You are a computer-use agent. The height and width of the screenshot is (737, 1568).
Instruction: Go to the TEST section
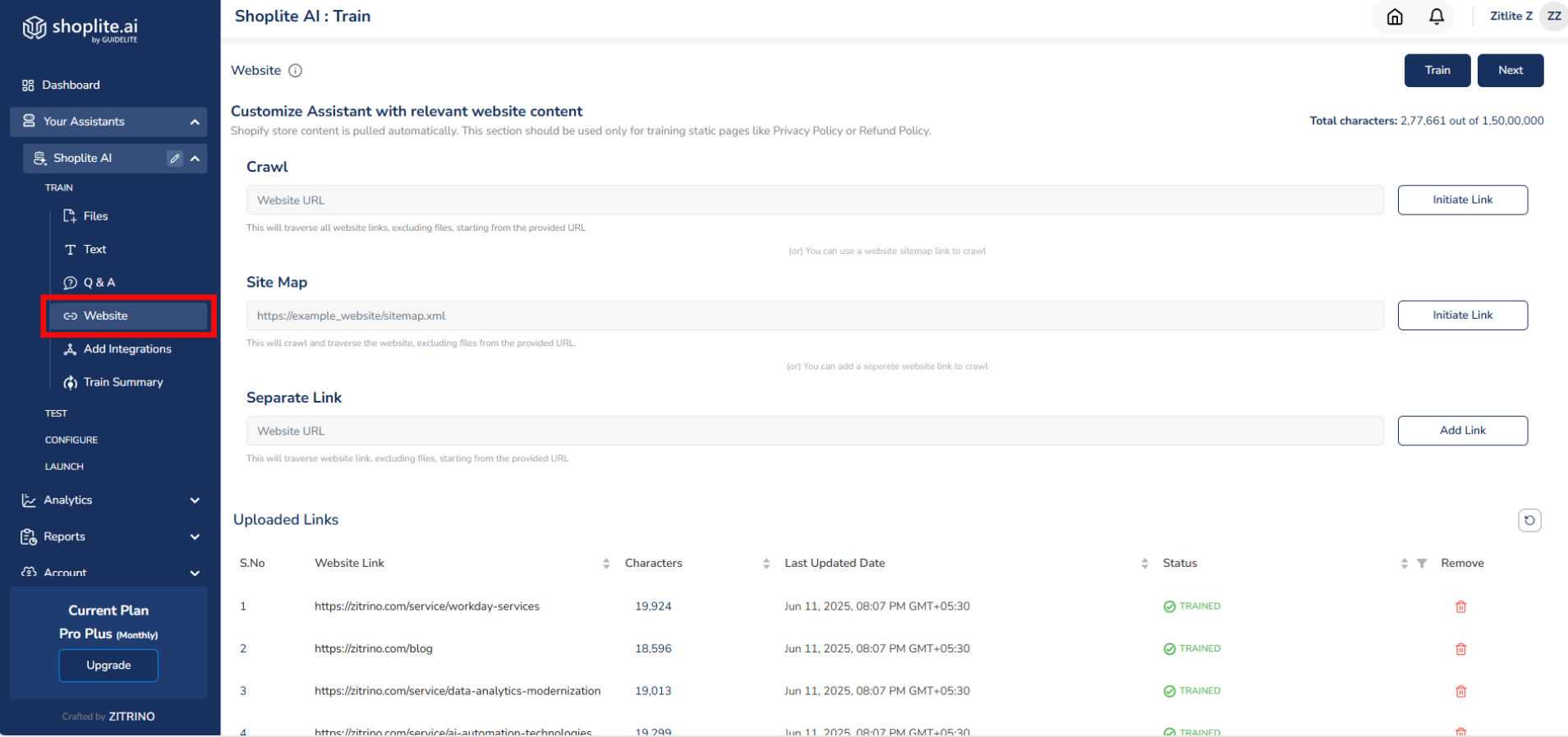[56, 413]
